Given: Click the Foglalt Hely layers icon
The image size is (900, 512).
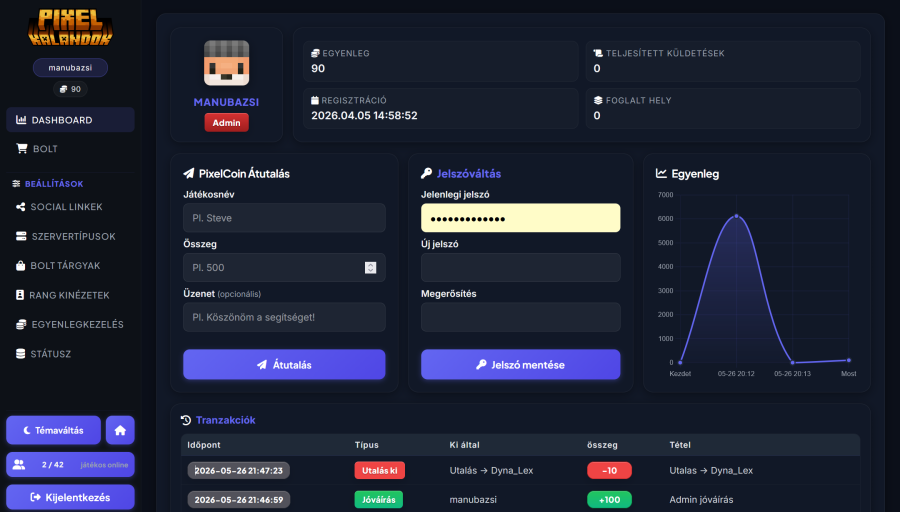Looking at the screenshot, I should 598,100.
